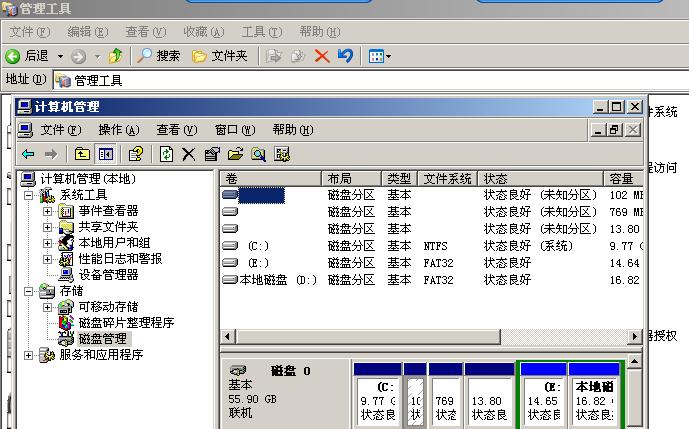Viewport: 689px width, 429px height.
Task: Open the 后退 history dropdown arrow
Action: [x=60, y=56]
